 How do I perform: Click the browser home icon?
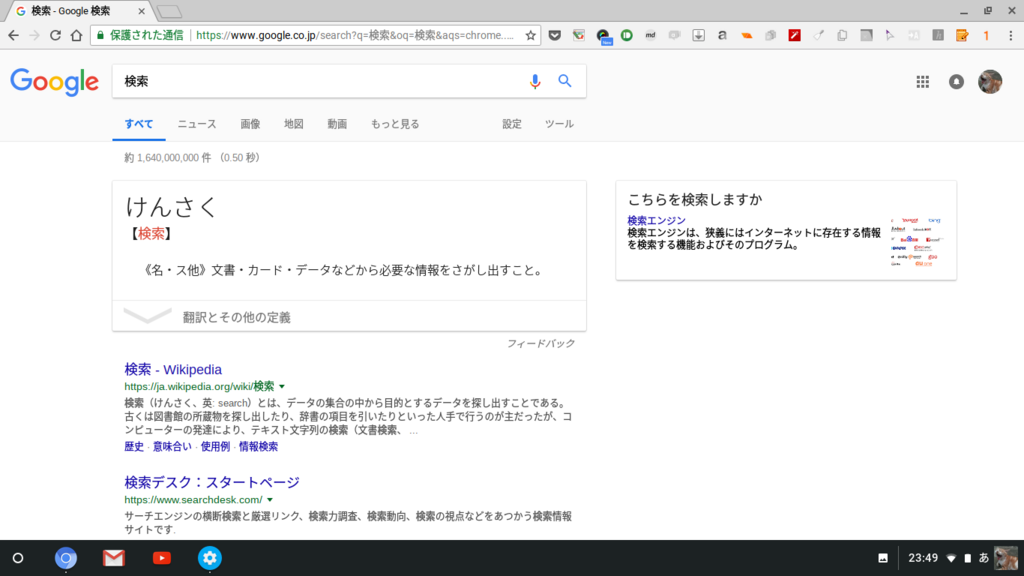pos(78,33)
